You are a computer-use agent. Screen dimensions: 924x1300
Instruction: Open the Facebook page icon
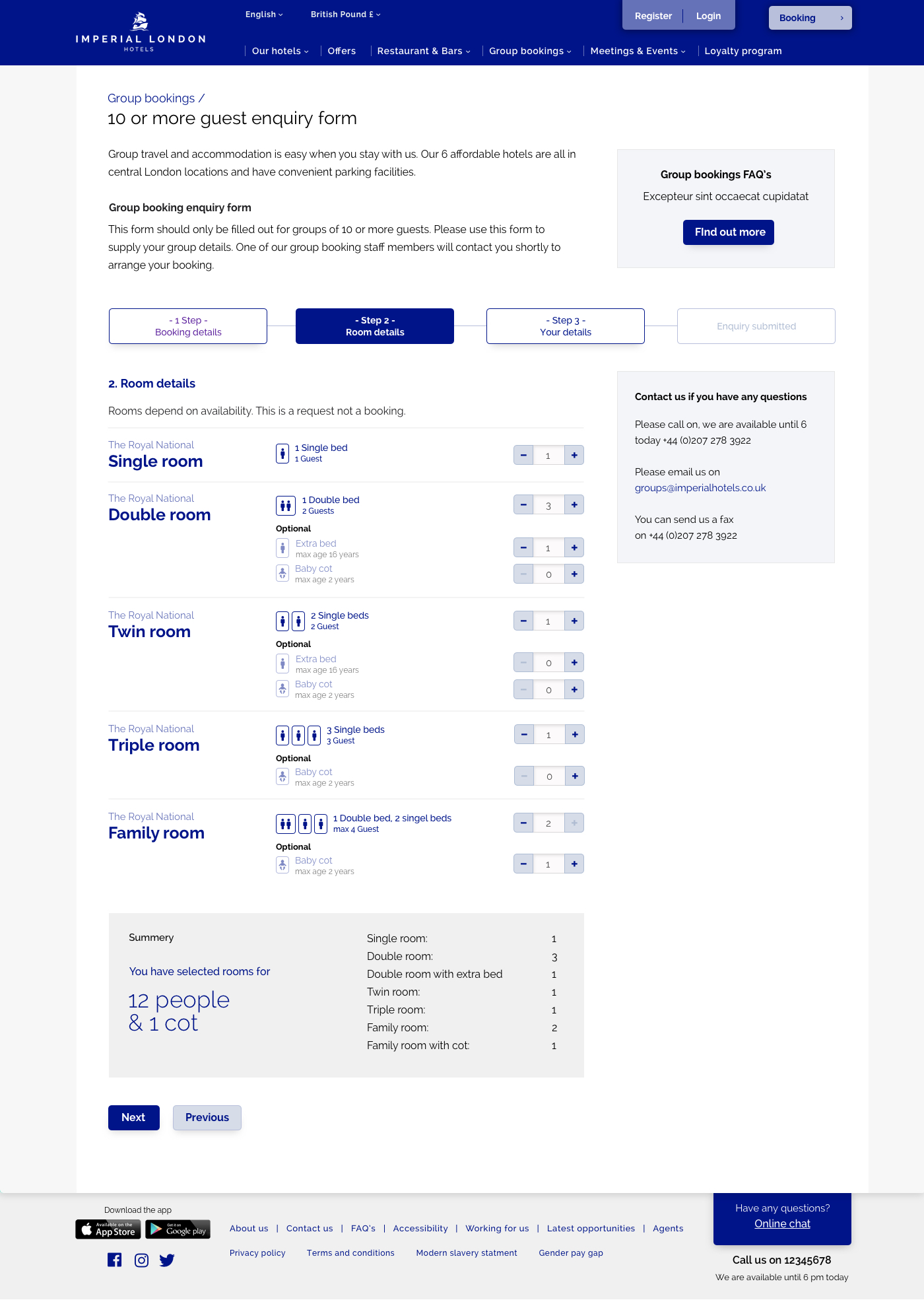pyautogui.click(x=115, y=1260)
